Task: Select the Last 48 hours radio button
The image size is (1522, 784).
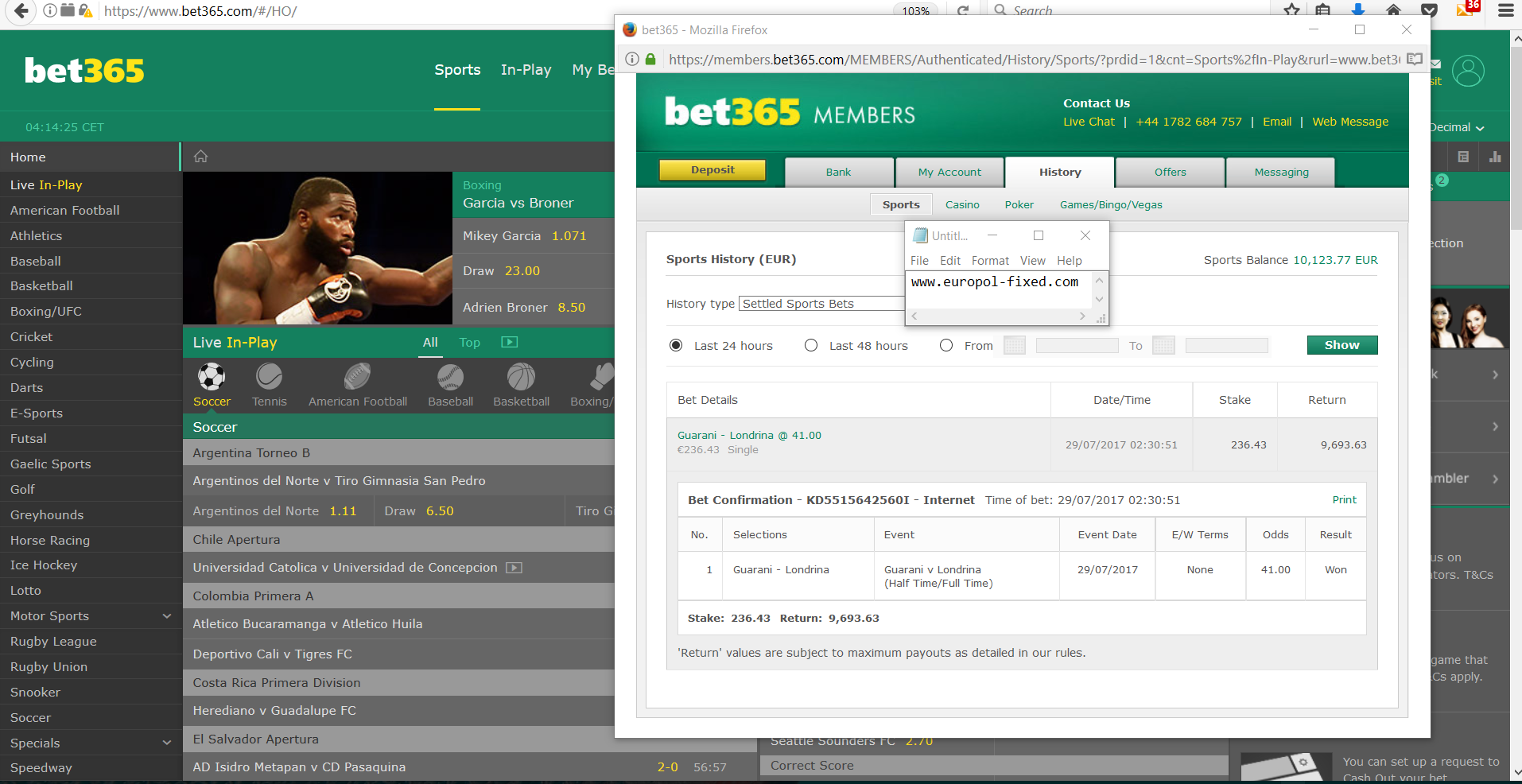Action: pyautogui.click(x=811, y=345)
